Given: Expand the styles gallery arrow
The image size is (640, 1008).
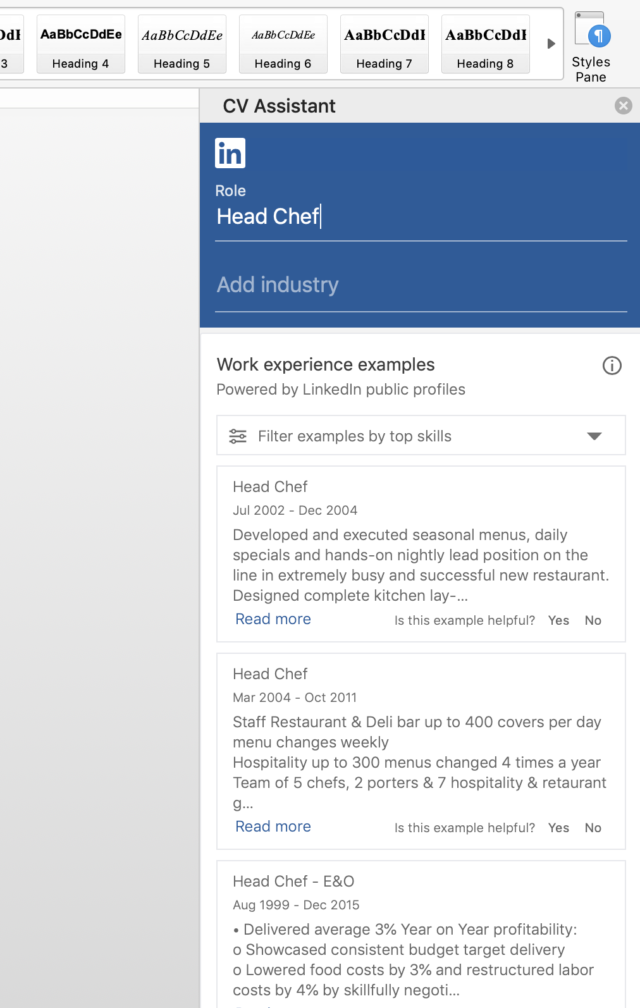Looking at the screenshot, I should [x=550, y=44].
